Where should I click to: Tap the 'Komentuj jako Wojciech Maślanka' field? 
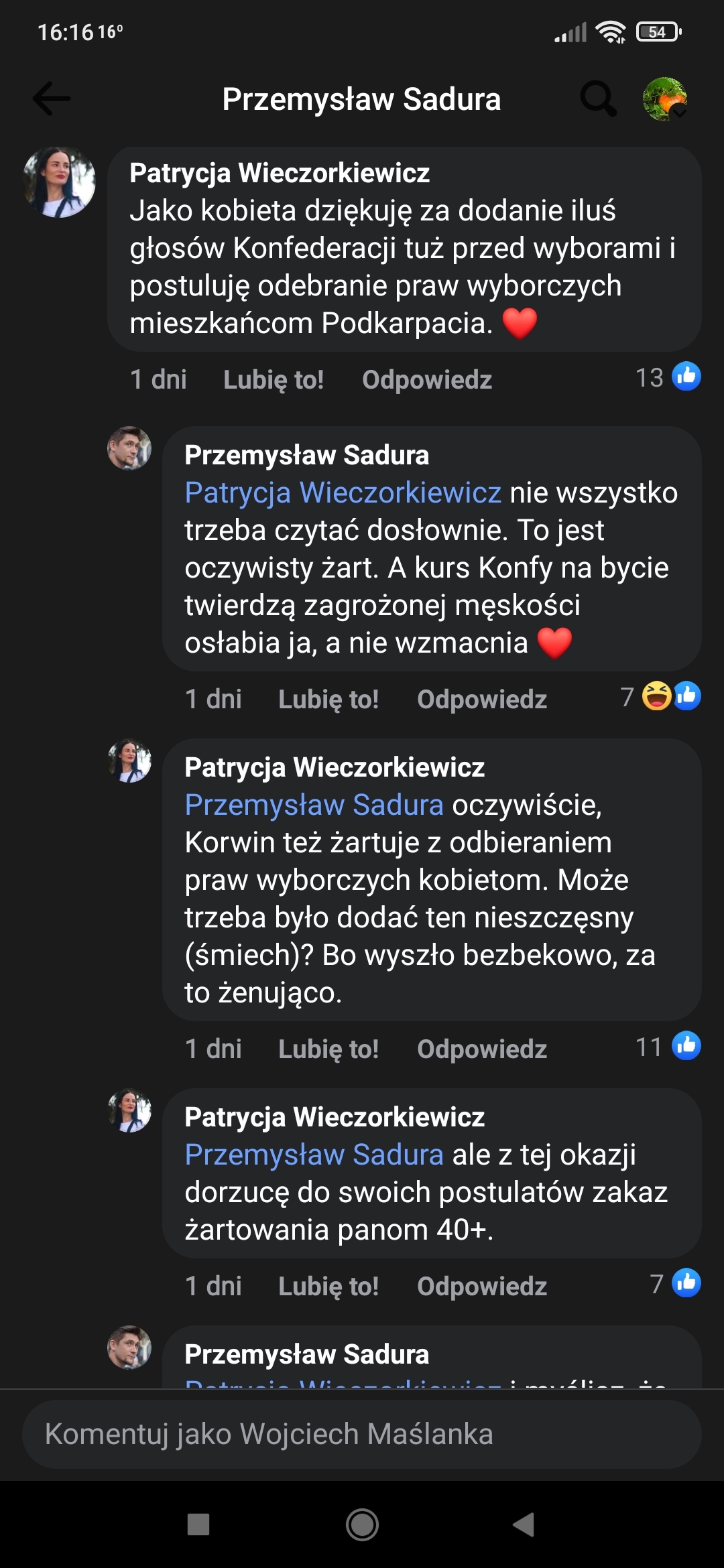(x=362, y=1435)
